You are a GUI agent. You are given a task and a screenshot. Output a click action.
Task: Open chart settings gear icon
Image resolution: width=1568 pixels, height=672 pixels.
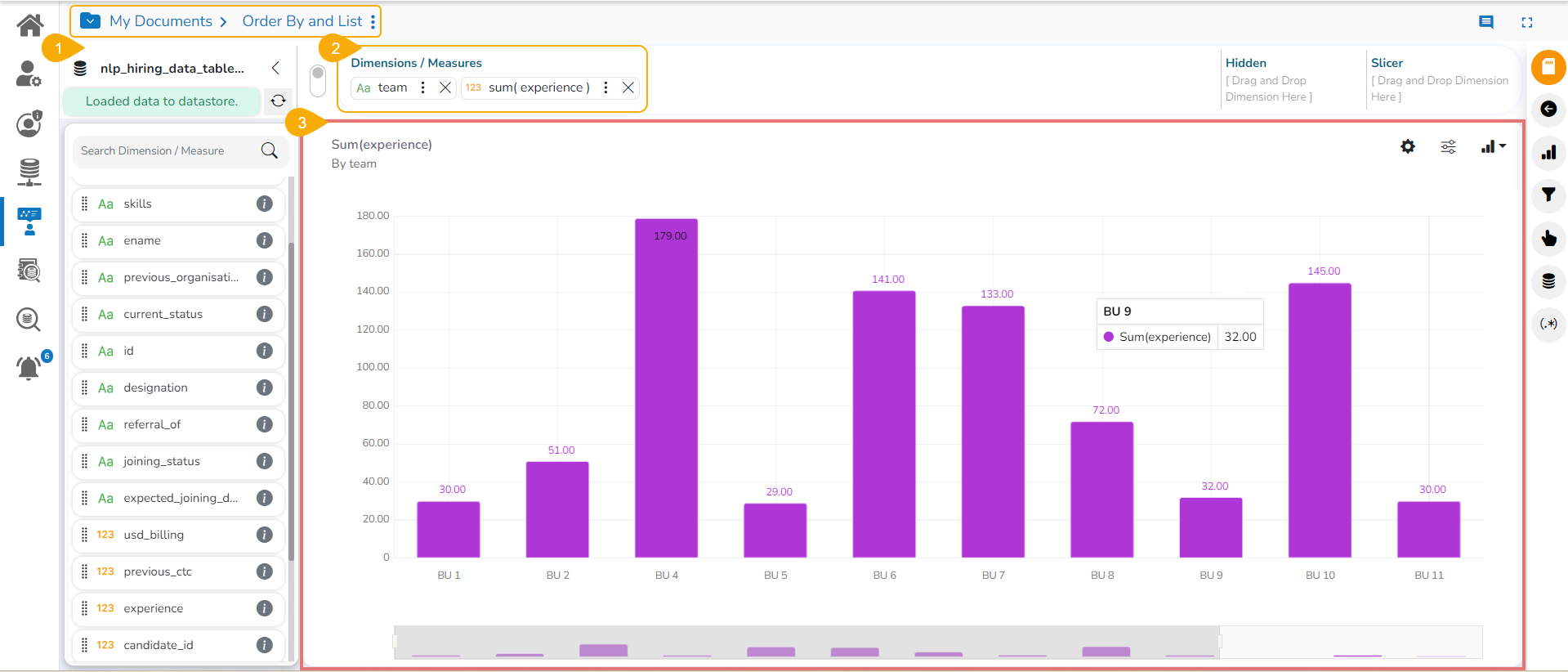[1408, 146]
